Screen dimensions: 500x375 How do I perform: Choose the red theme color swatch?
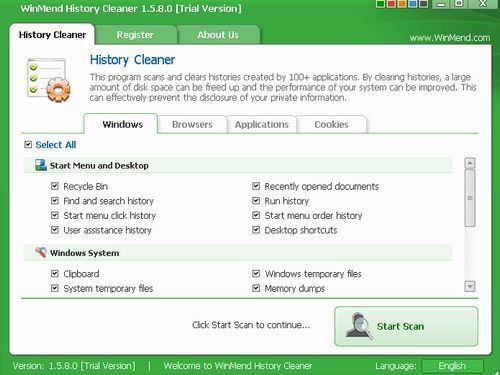[391, 4]
